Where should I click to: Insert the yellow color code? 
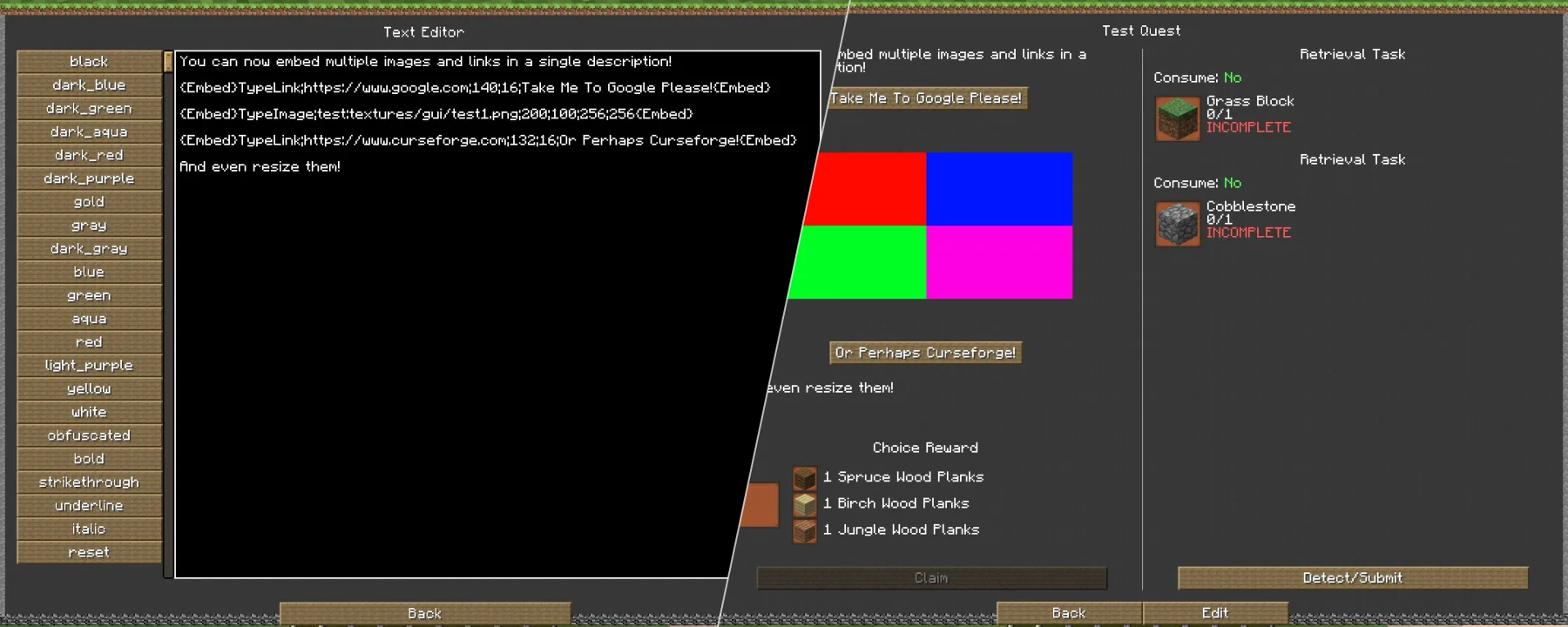(x=90, y=389)
